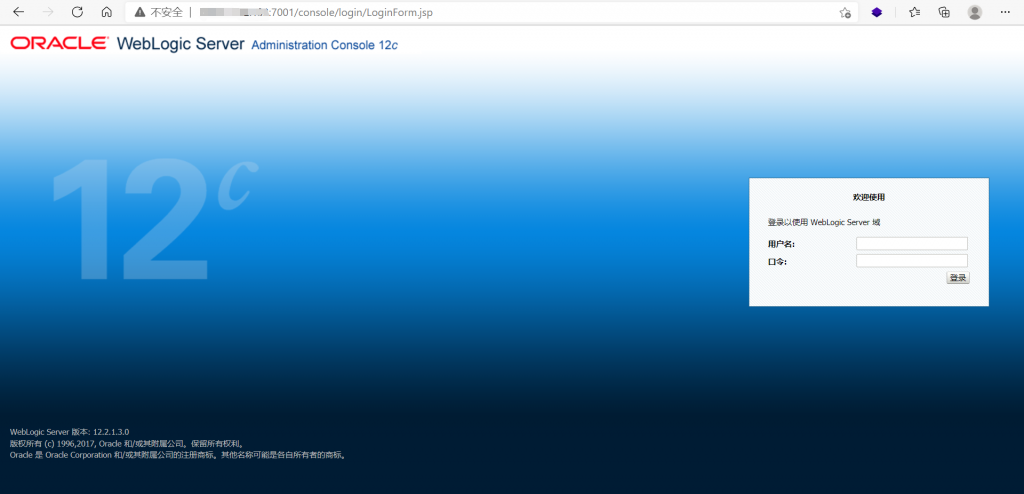This screenshot has height=494, width=1024.
Task: Open the Favorites list
Action: pyautogui.click(x=914, y=12)
